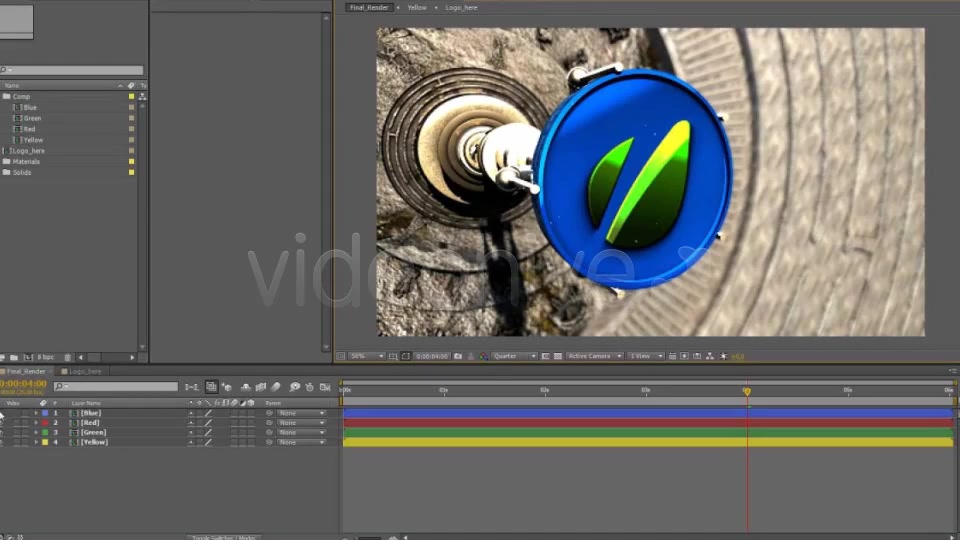Toggle auto-keyframe stopwatch icon
Viewport: 960px width, 540px height.
309,387
